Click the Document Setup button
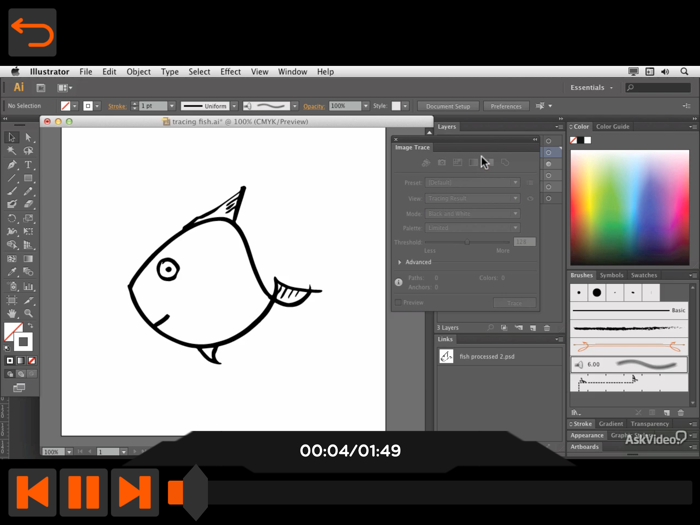The width and height of the screenshot is (700, 525). pos(448,106)
